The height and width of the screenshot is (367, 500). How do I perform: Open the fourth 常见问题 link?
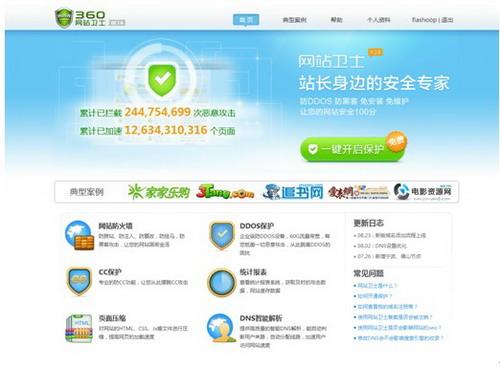coord(393,317)
